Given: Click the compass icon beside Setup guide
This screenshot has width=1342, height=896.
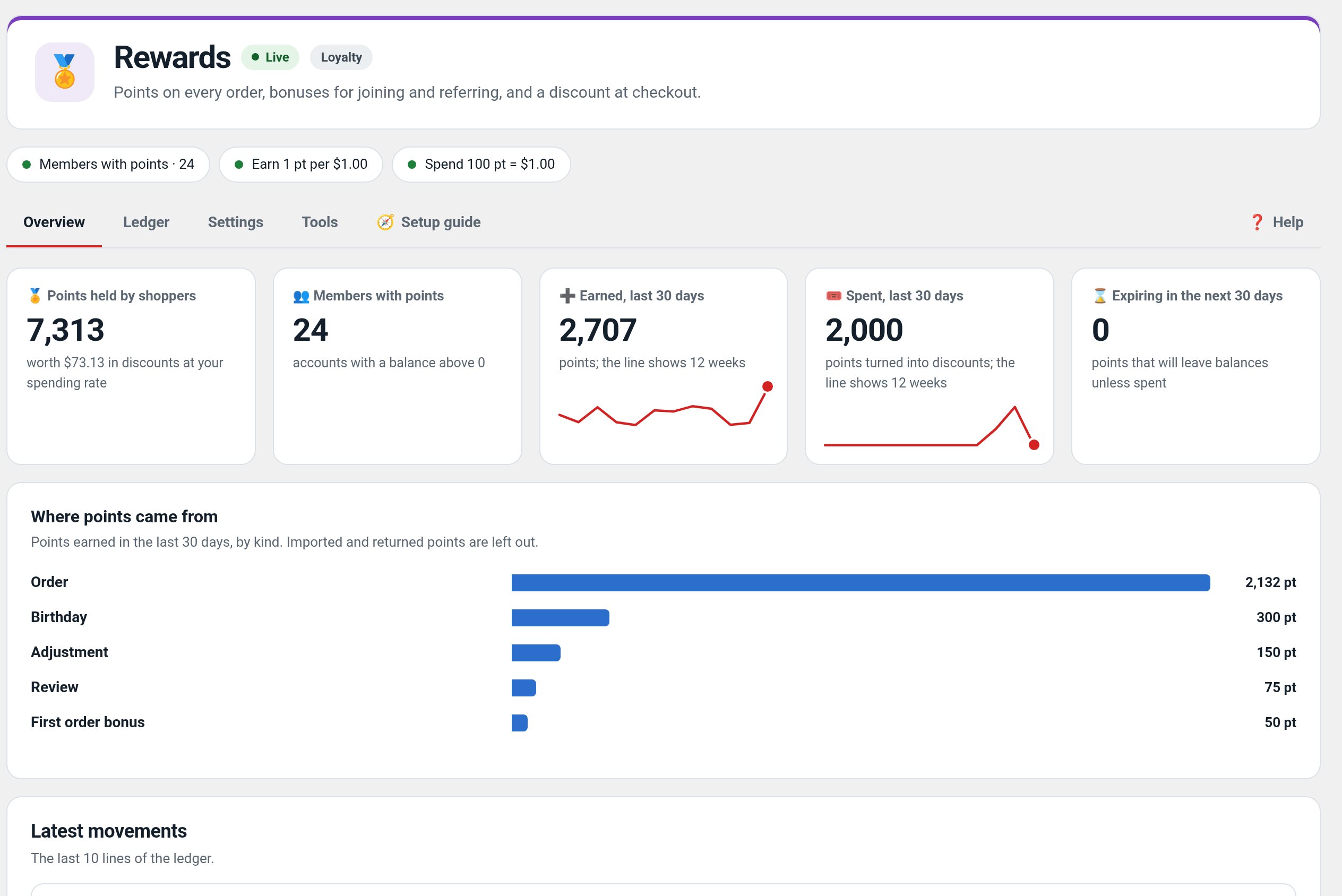Looking at the screenshot, I should [x=385, y=222].
